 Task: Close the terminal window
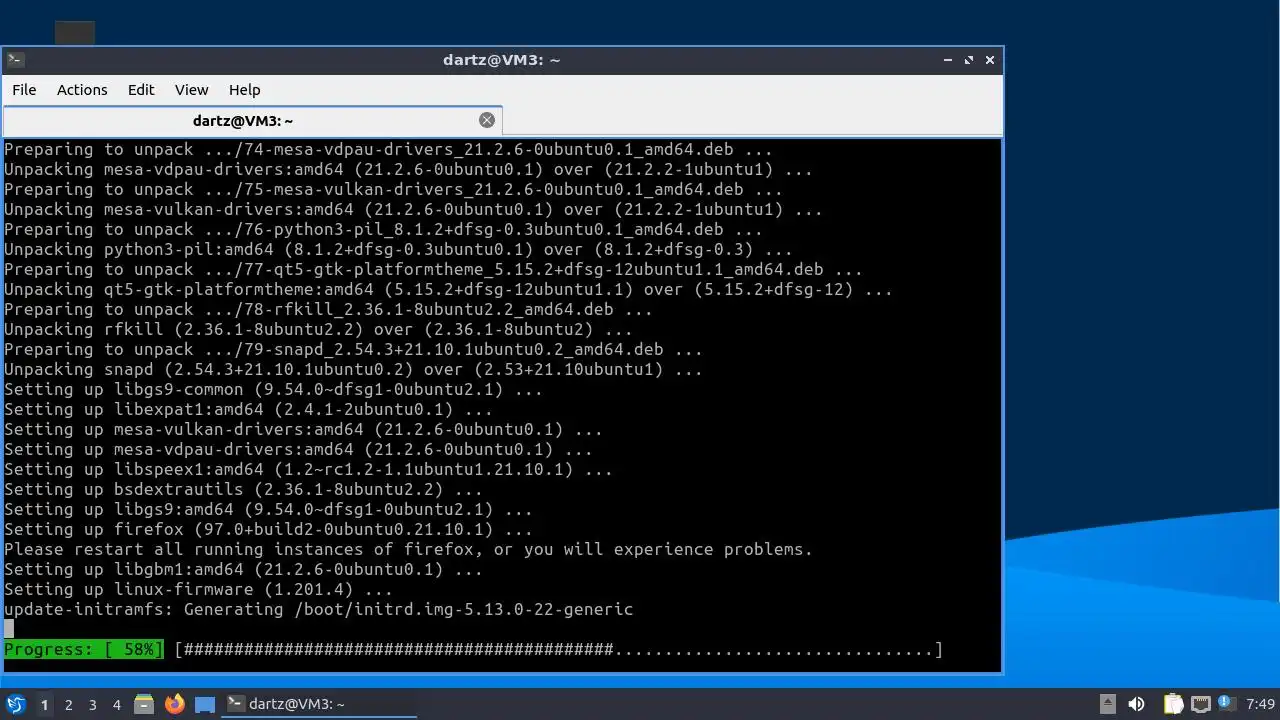click(x=990, y=60)
